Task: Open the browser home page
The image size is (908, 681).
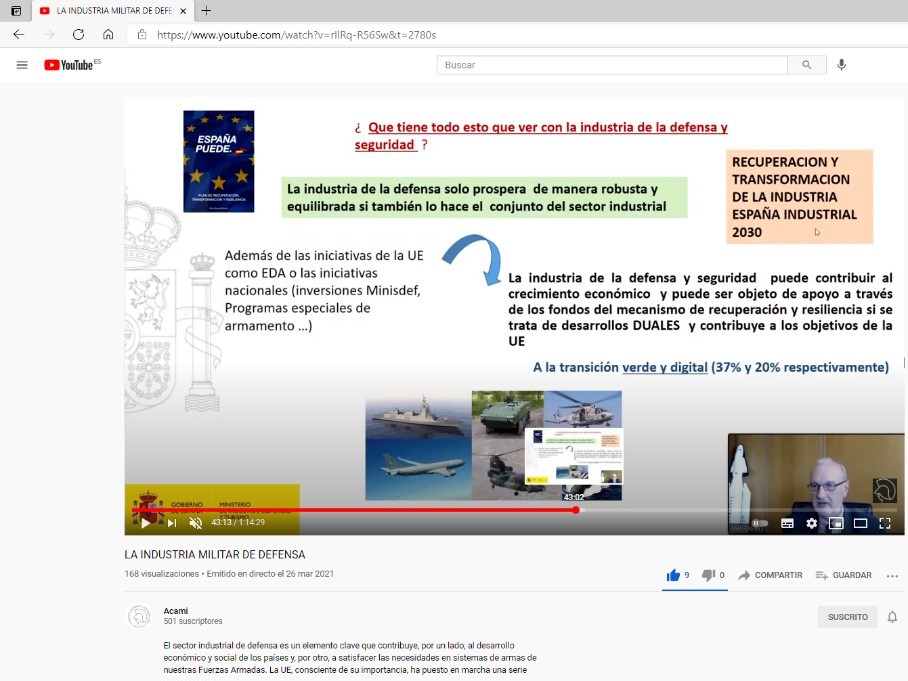Action: point(108,35)
